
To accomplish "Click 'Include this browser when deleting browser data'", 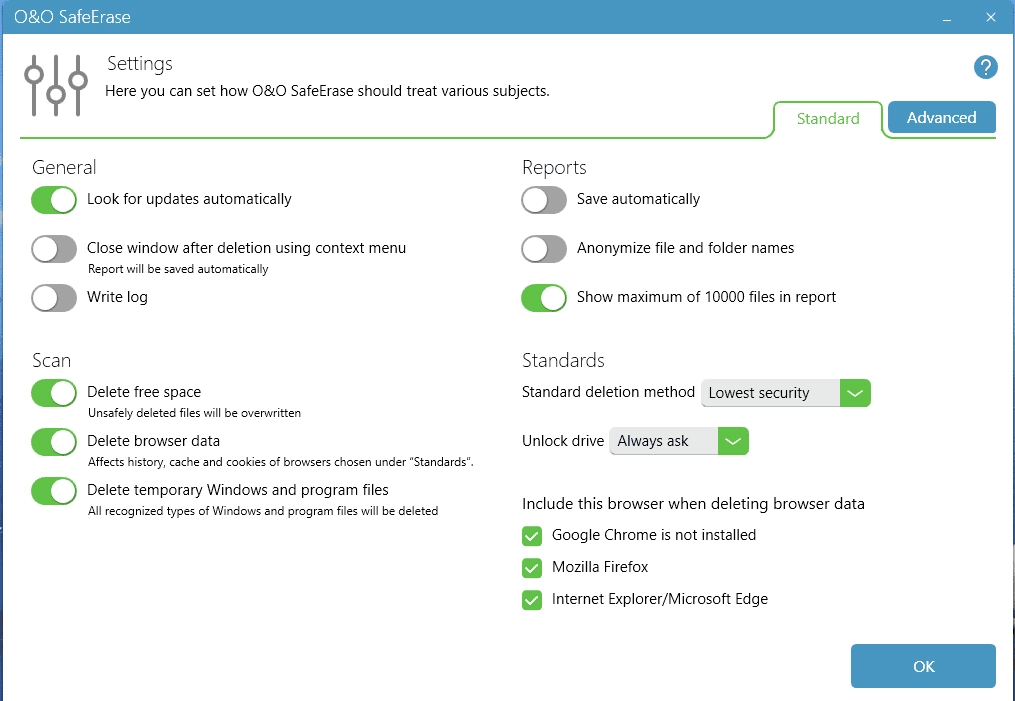I will pos(693,504).
